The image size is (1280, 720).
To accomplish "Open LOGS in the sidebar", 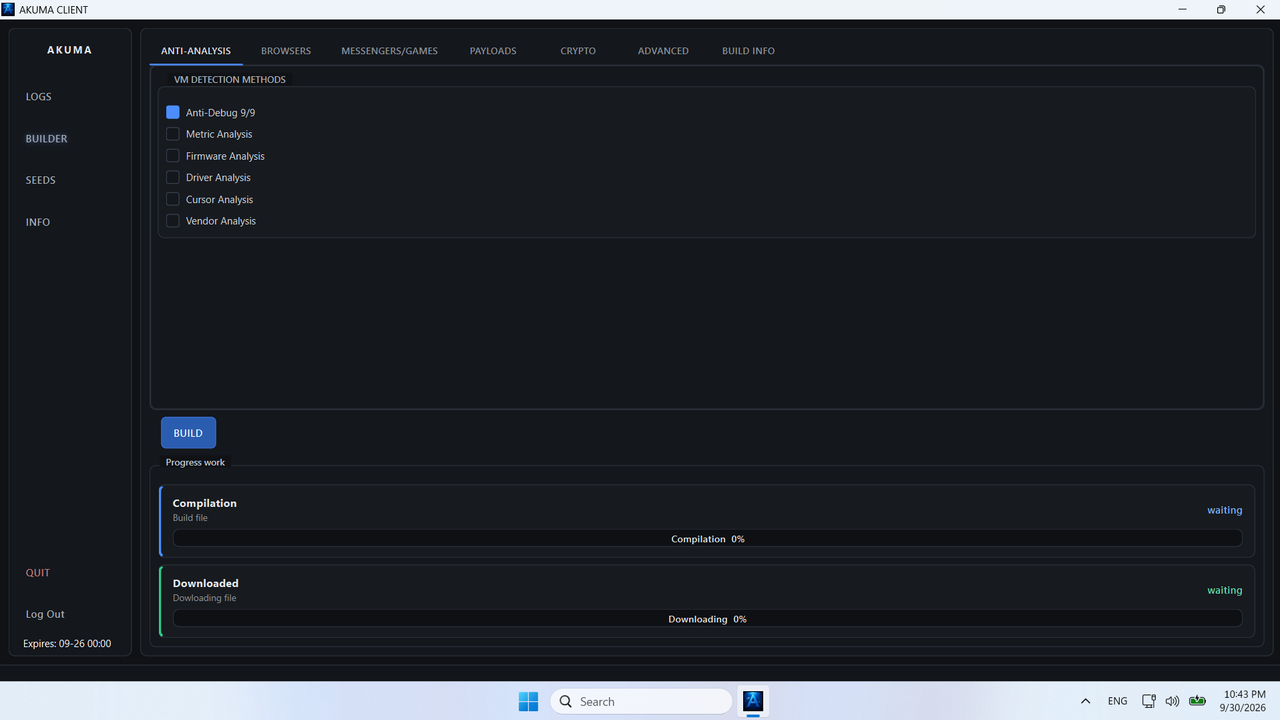I will tap(39, 97).
